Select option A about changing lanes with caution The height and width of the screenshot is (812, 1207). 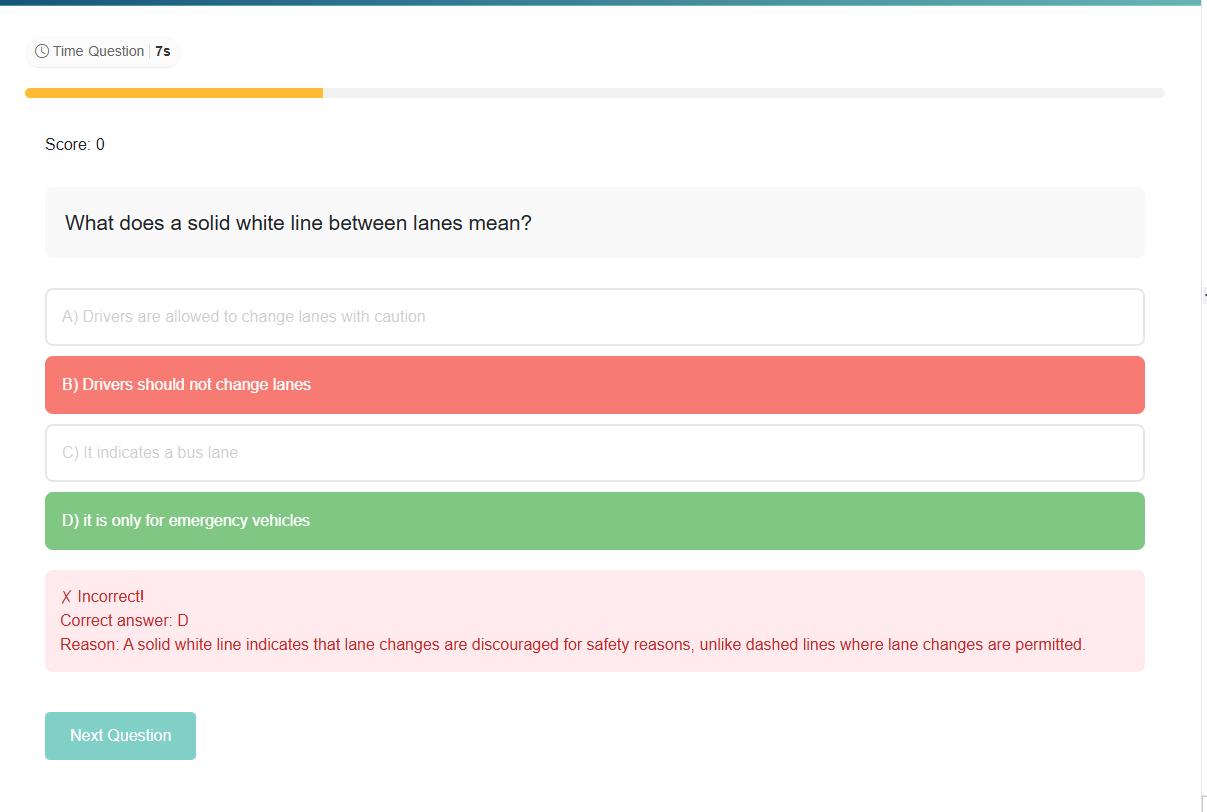[x=594, y=317]
